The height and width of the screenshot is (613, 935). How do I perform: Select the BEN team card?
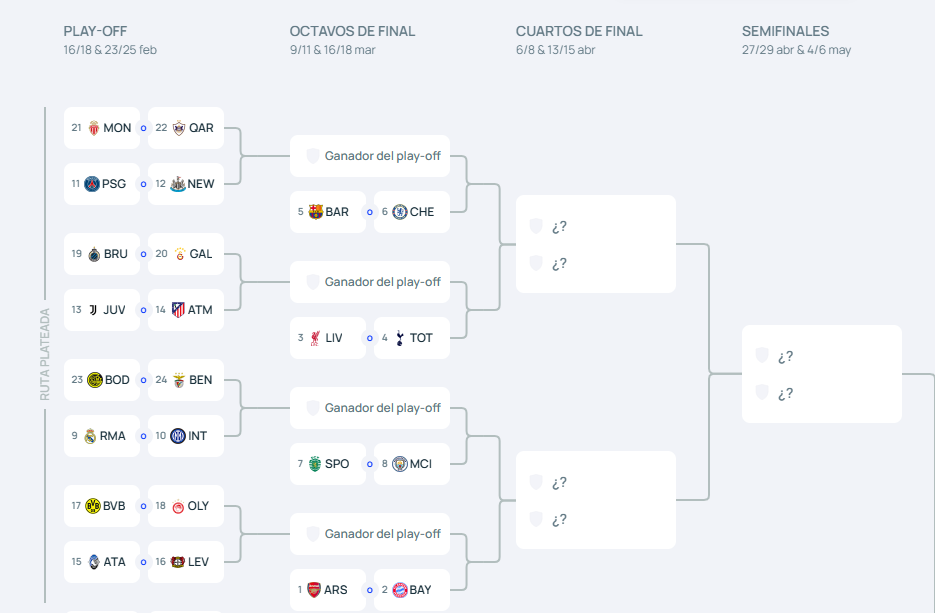186,380
